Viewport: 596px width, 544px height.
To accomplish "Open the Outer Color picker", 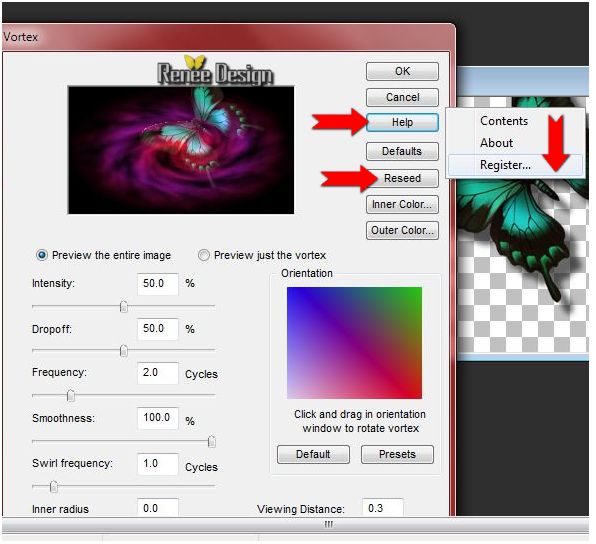I will 402,230.
